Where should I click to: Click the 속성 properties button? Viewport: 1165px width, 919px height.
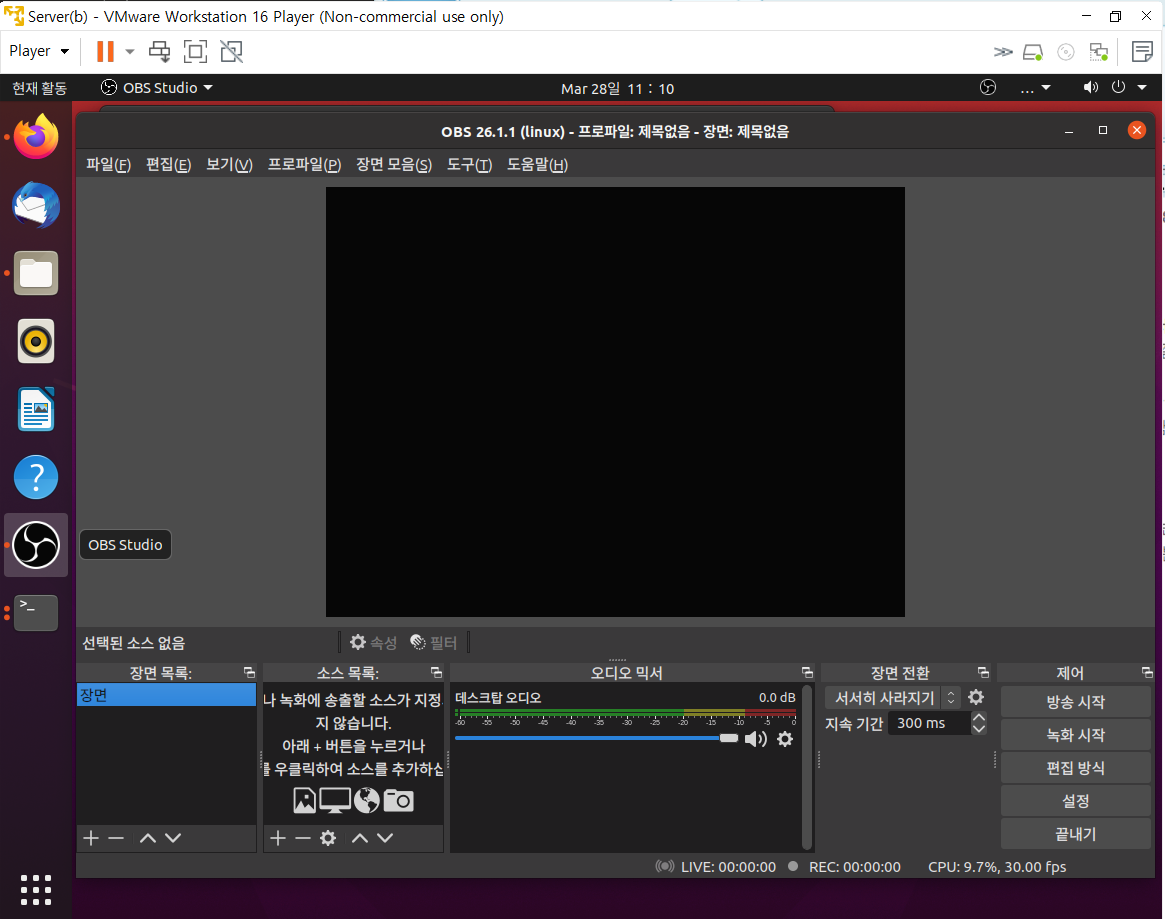click(x=374, y=642)
